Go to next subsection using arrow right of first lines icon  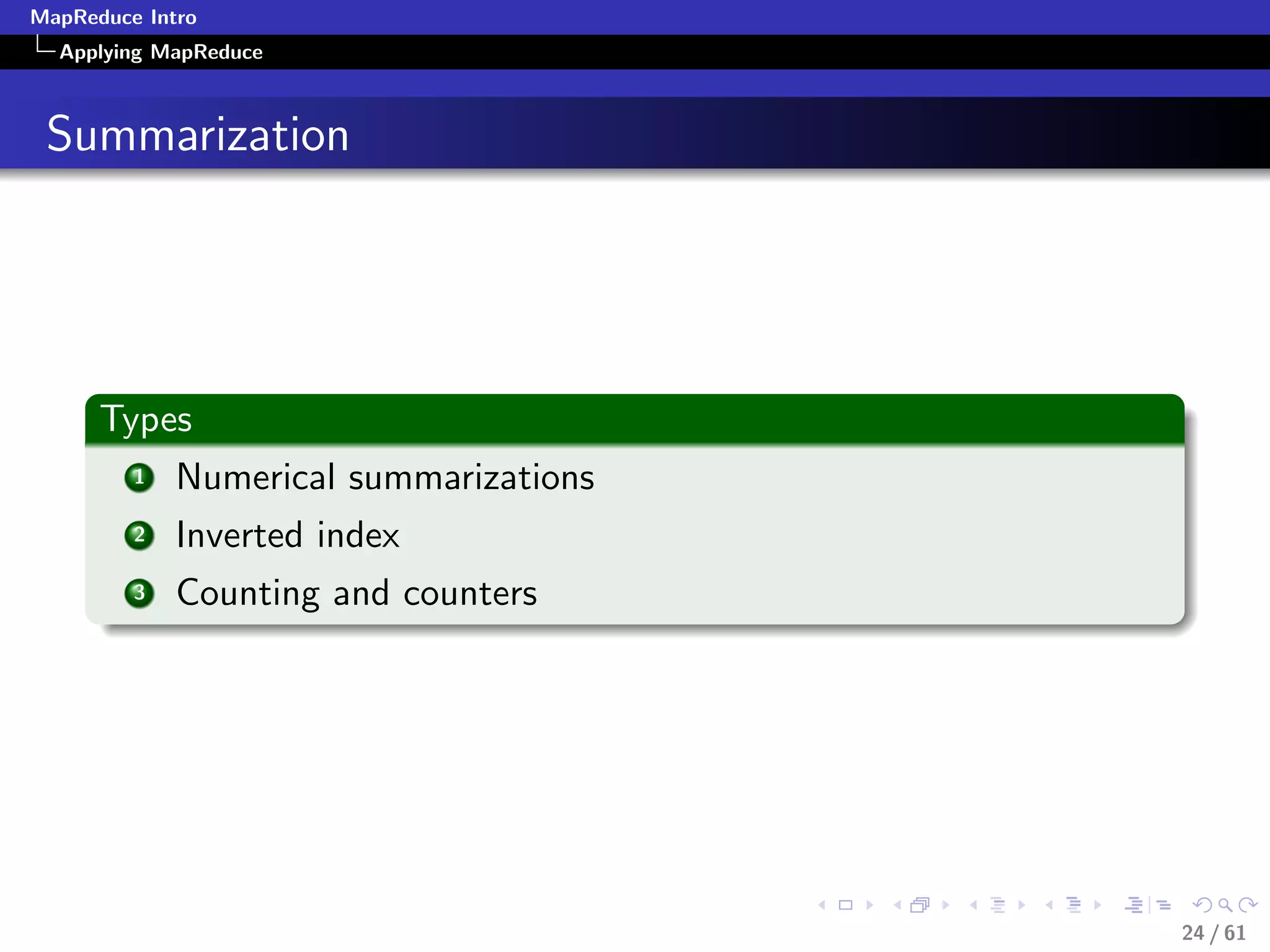coord(1021,905)
